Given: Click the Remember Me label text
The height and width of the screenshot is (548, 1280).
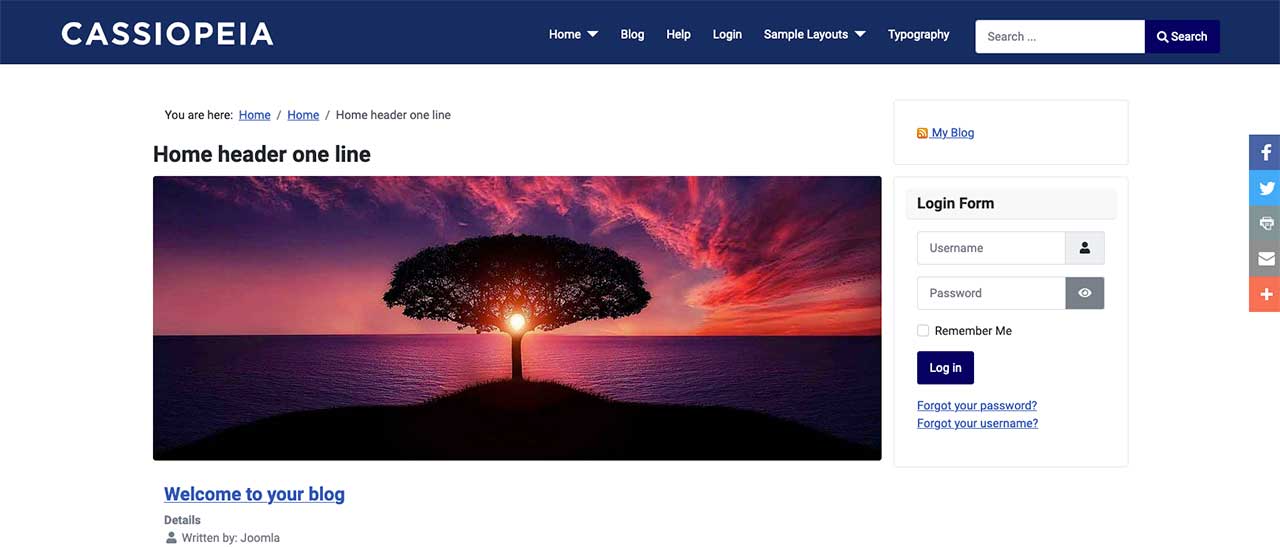Looking at the screenshot, I should 973,331.
